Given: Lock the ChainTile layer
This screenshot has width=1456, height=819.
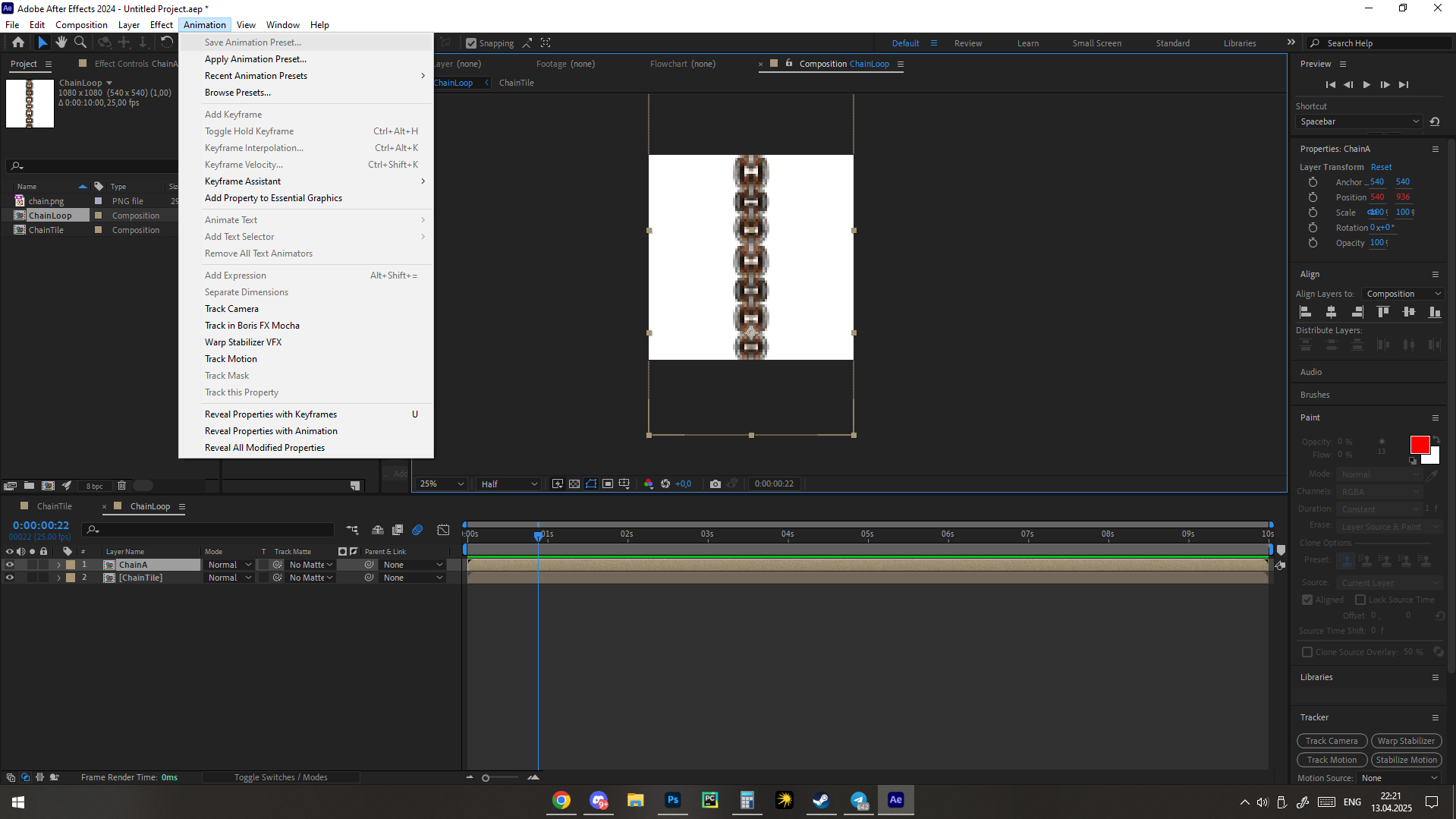Looking at the screenshot, I should pos(43,578).
